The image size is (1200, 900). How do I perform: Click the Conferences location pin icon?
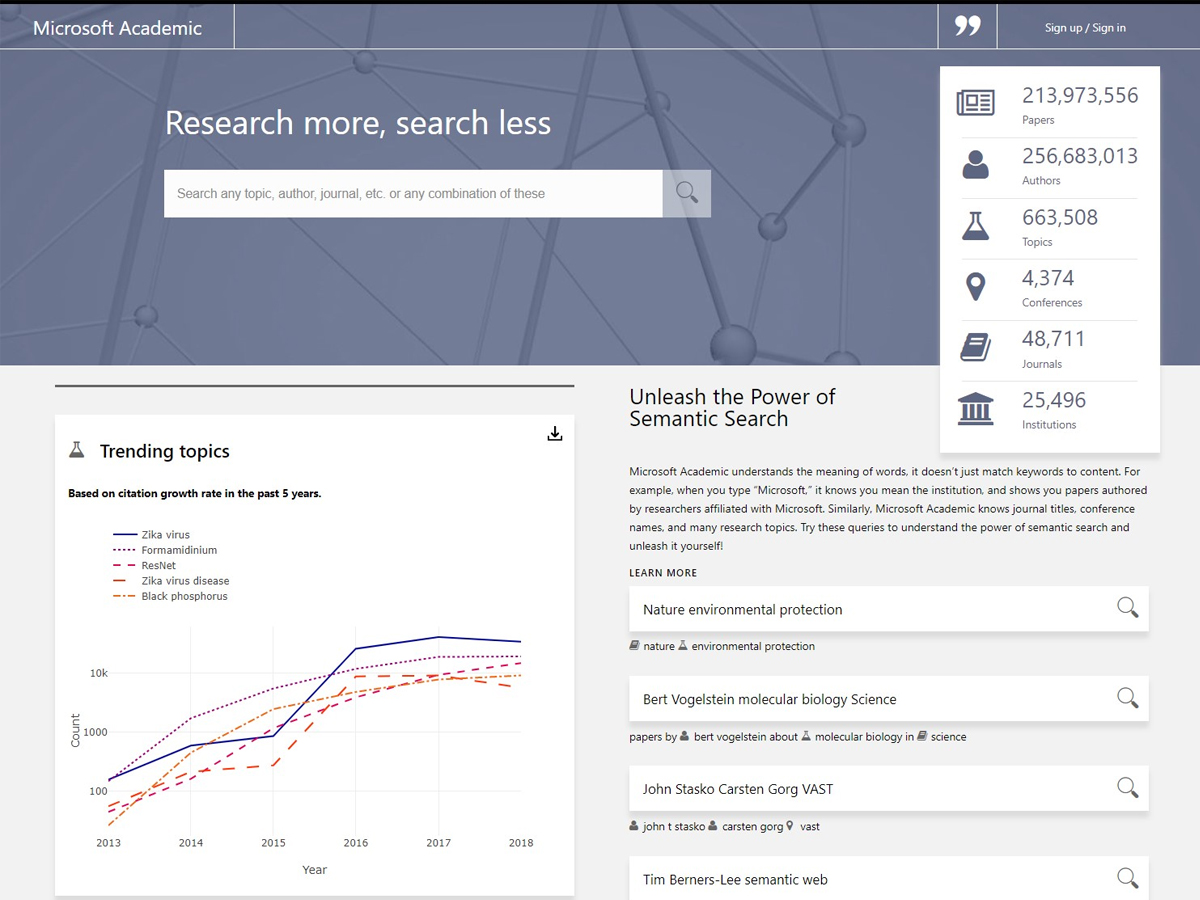tap(975, 285)
